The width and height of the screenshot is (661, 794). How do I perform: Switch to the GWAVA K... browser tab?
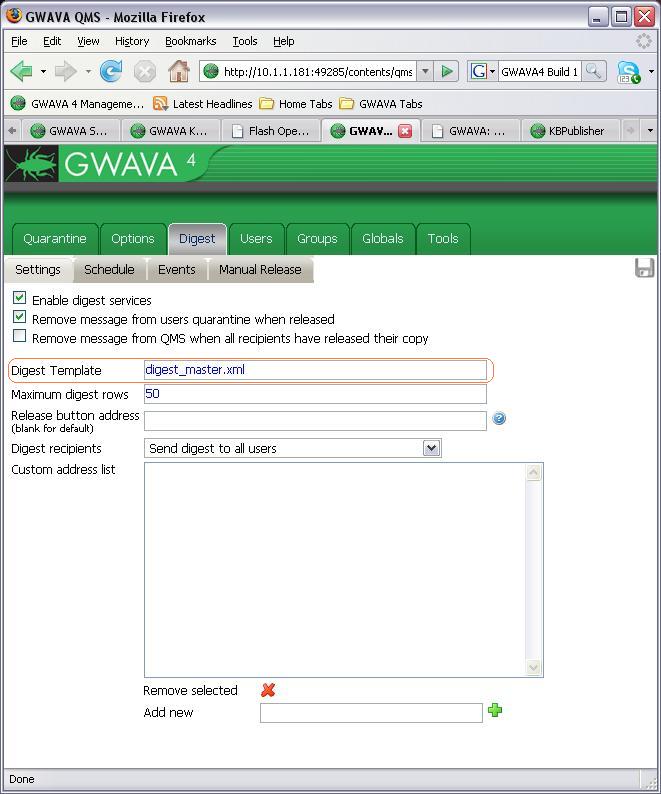[170, 131]
